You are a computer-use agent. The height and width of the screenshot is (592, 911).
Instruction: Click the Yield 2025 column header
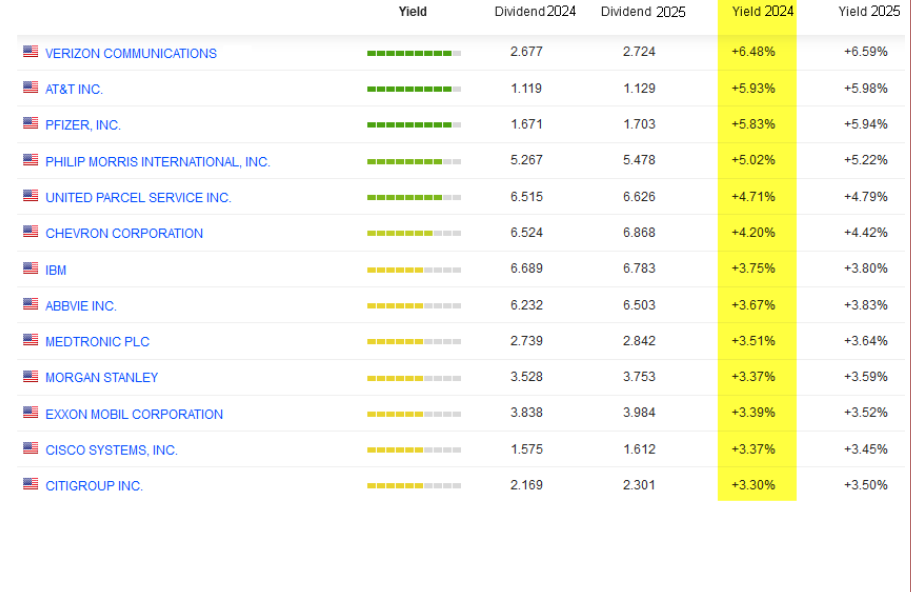click(868, 12)
